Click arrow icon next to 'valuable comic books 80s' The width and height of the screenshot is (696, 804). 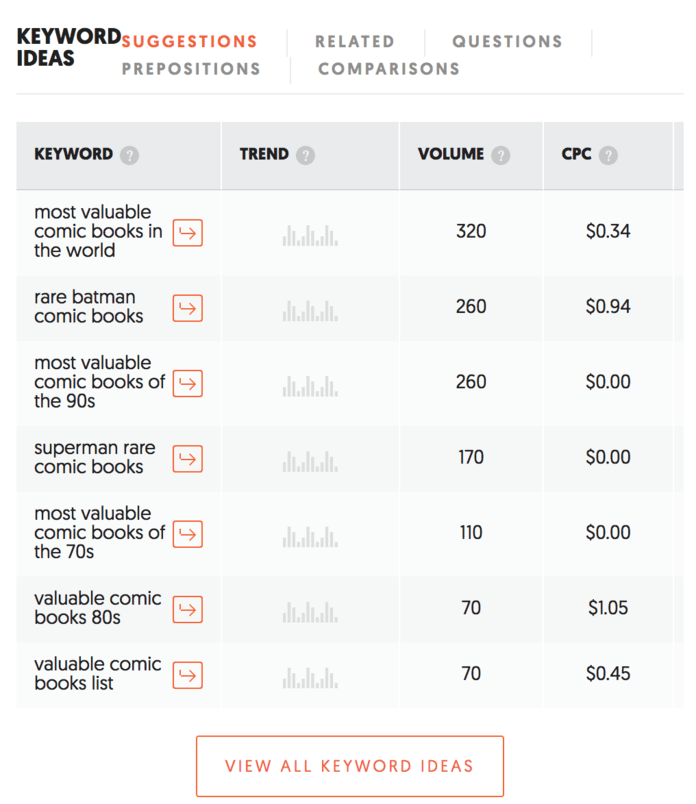click(x=187, y=609)
